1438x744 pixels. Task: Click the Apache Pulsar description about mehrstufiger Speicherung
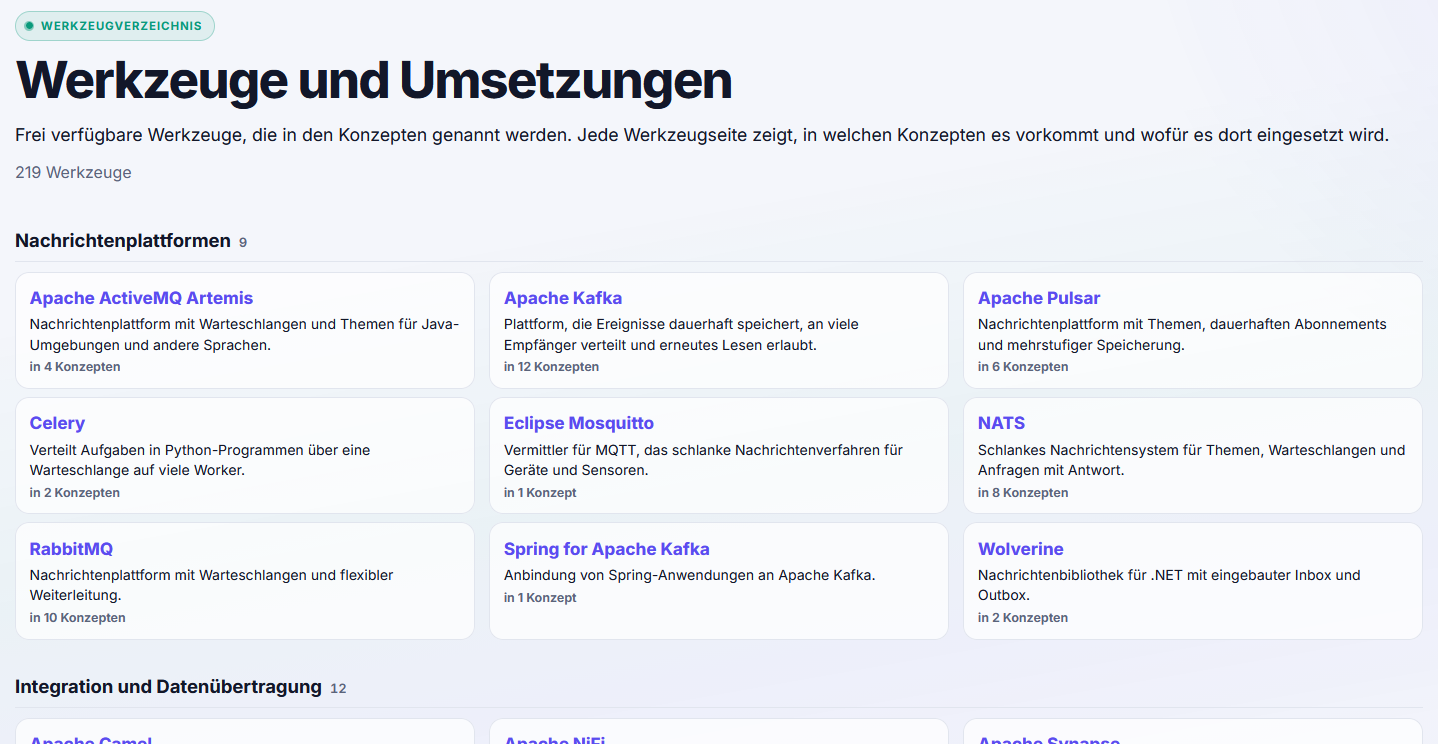1182,335
